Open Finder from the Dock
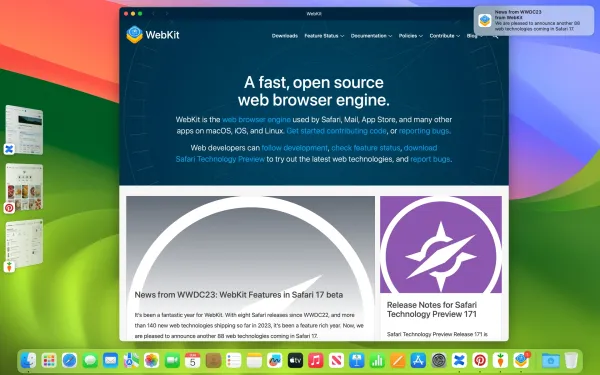 point(28,360)
